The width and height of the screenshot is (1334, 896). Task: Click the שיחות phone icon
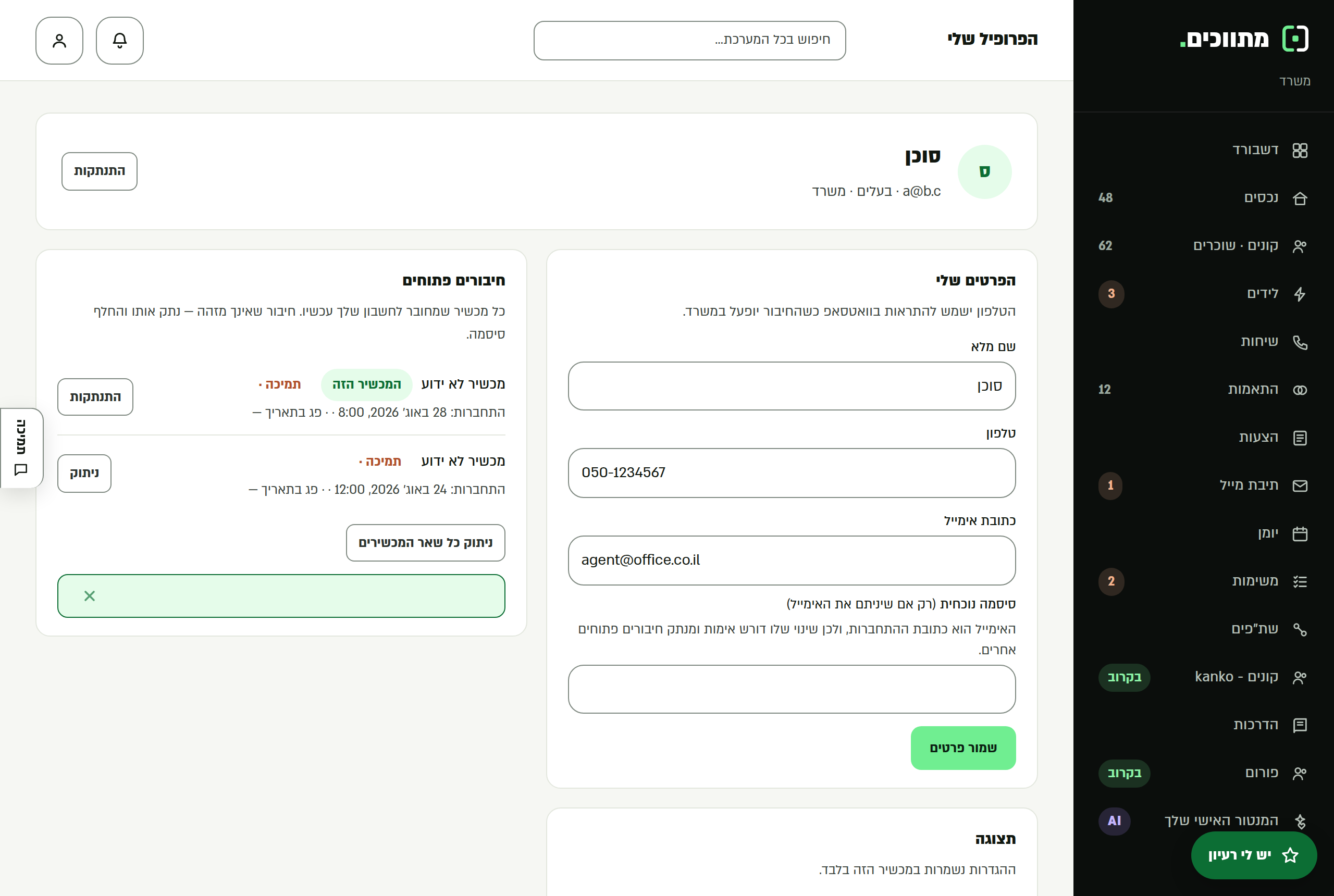tap(1300, 342)
